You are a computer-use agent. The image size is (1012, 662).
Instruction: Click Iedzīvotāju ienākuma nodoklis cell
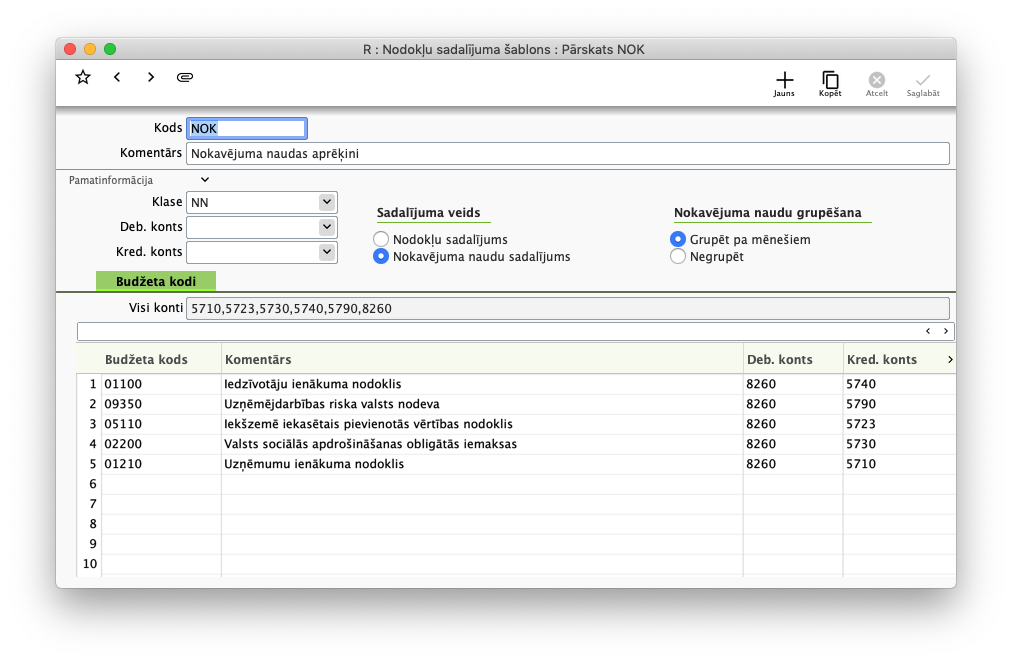point(482,384)
